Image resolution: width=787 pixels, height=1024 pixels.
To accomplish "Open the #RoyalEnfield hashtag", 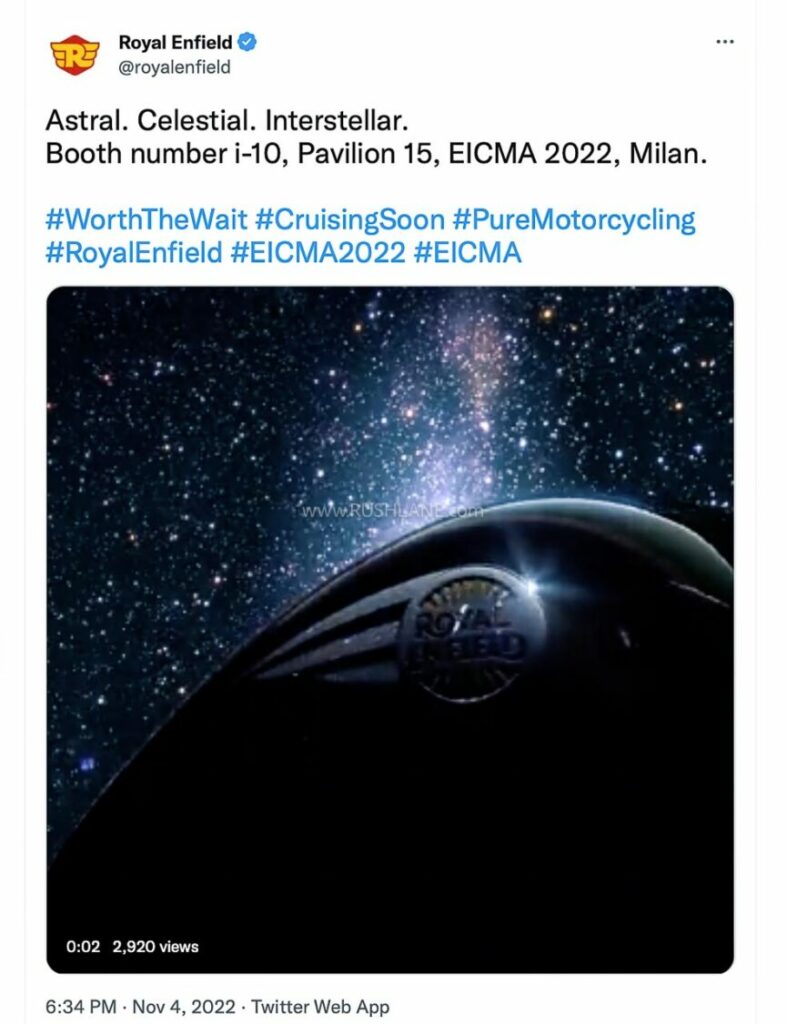I will [x=134, y=252].
